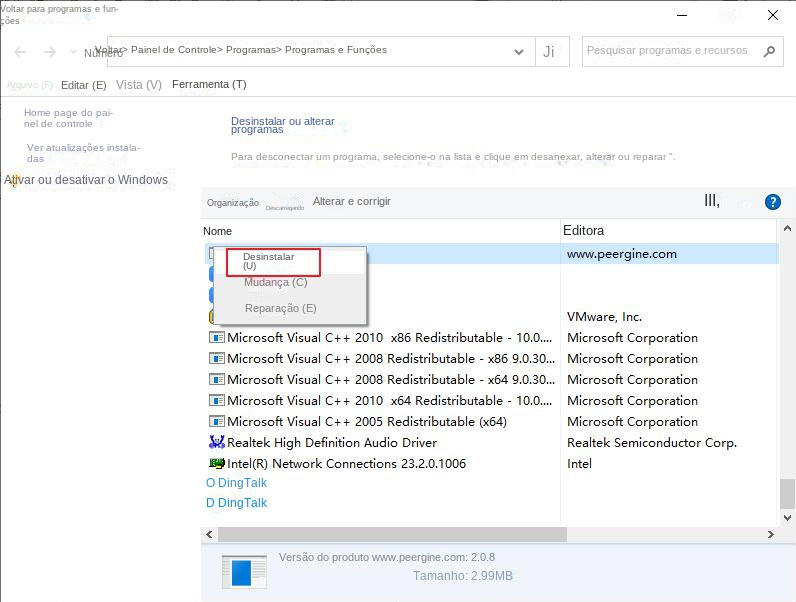Open Ver atualizações instaladas link
796x602 pixels.
point(83,153)
